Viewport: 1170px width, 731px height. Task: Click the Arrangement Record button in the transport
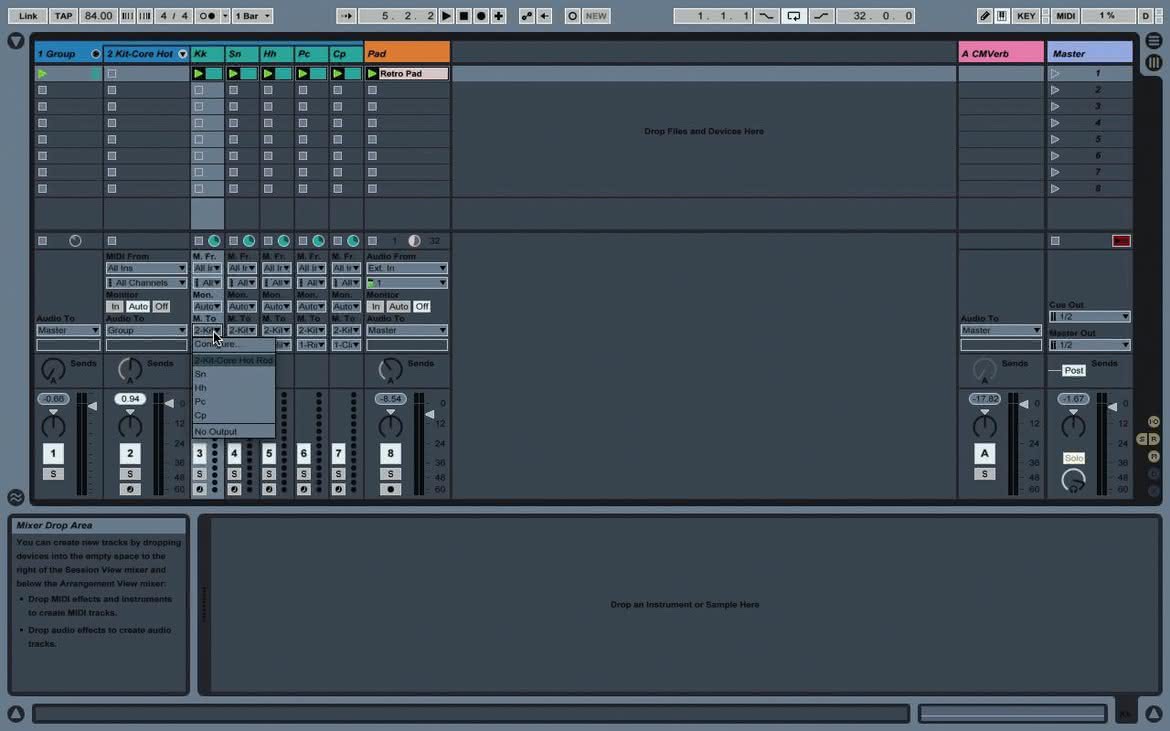click(x=481, y=16)
